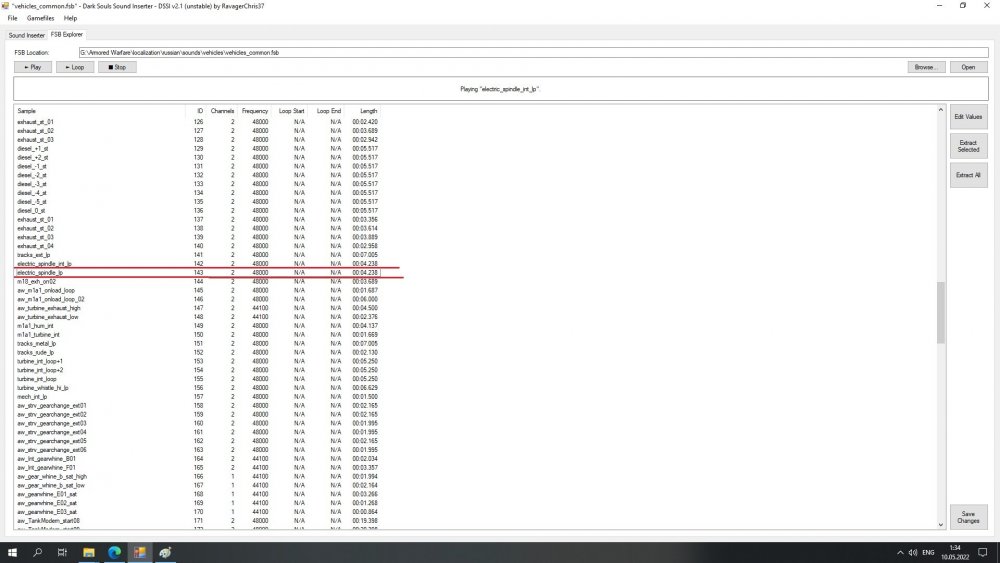Click the volume icon in system tray

click(913, 552)
